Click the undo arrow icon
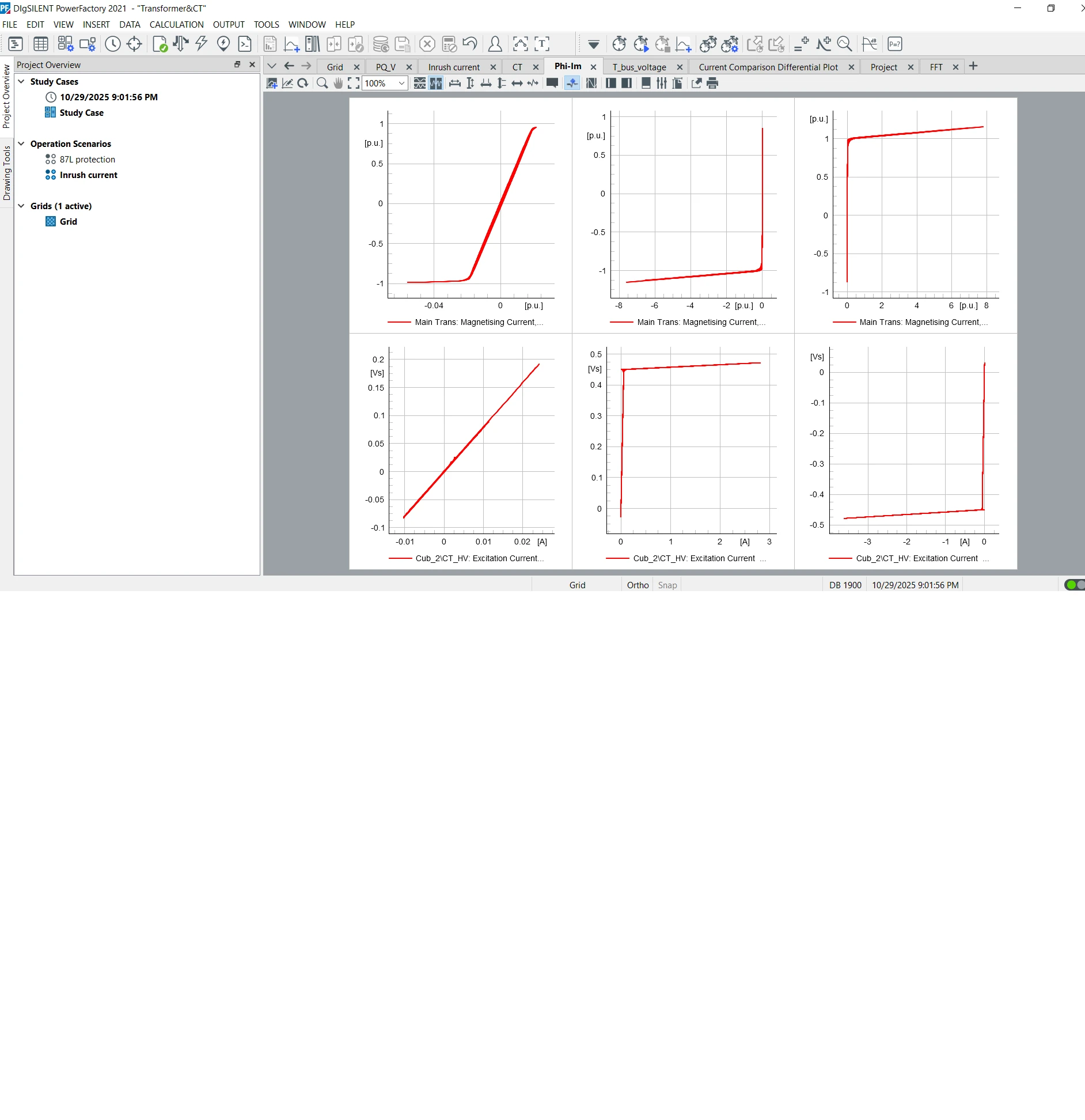Image resolution: width=1085 pixels, height=1120 pixels. 470,44
